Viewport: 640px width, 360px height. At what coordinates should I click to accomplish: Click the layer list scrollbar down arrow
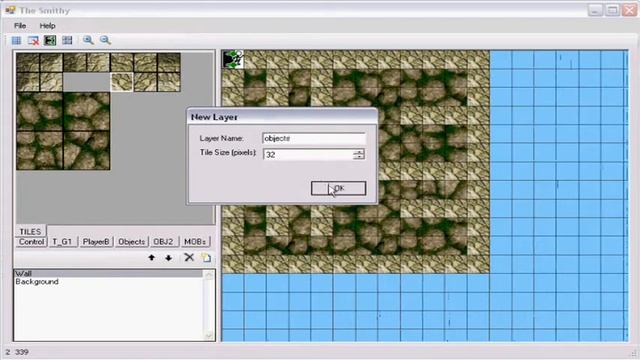coord(209,336)
